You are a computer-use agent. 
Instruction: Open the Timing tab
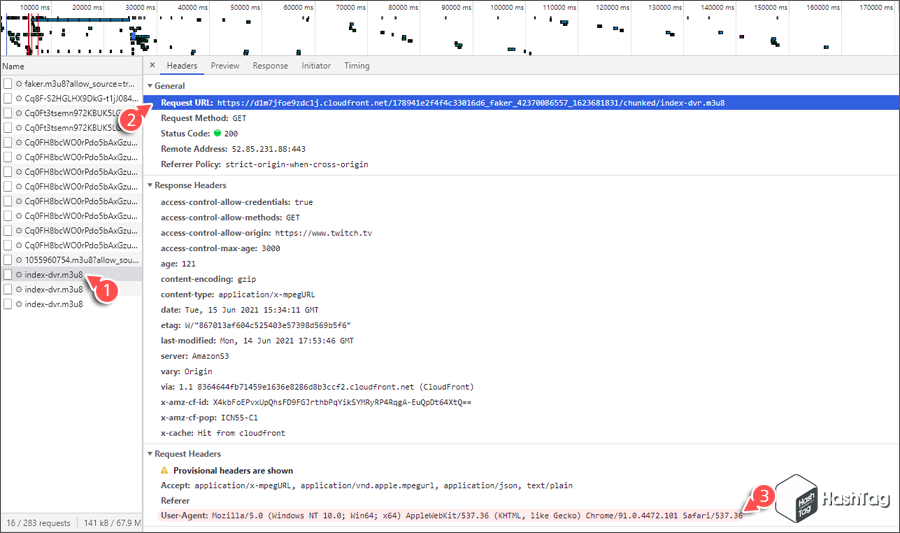[x=357, y=65]
